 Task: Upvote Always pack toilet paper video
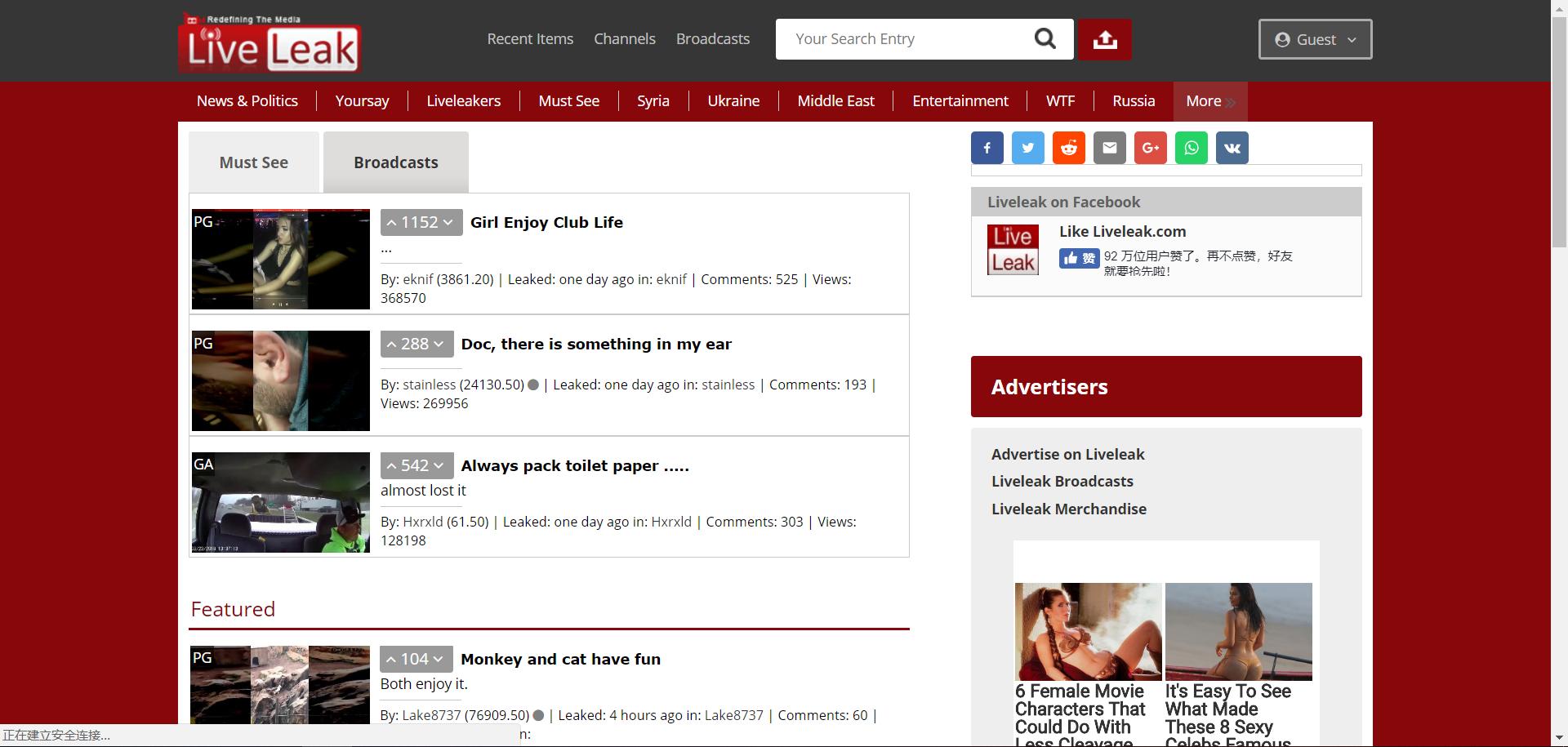pos(392,466)
